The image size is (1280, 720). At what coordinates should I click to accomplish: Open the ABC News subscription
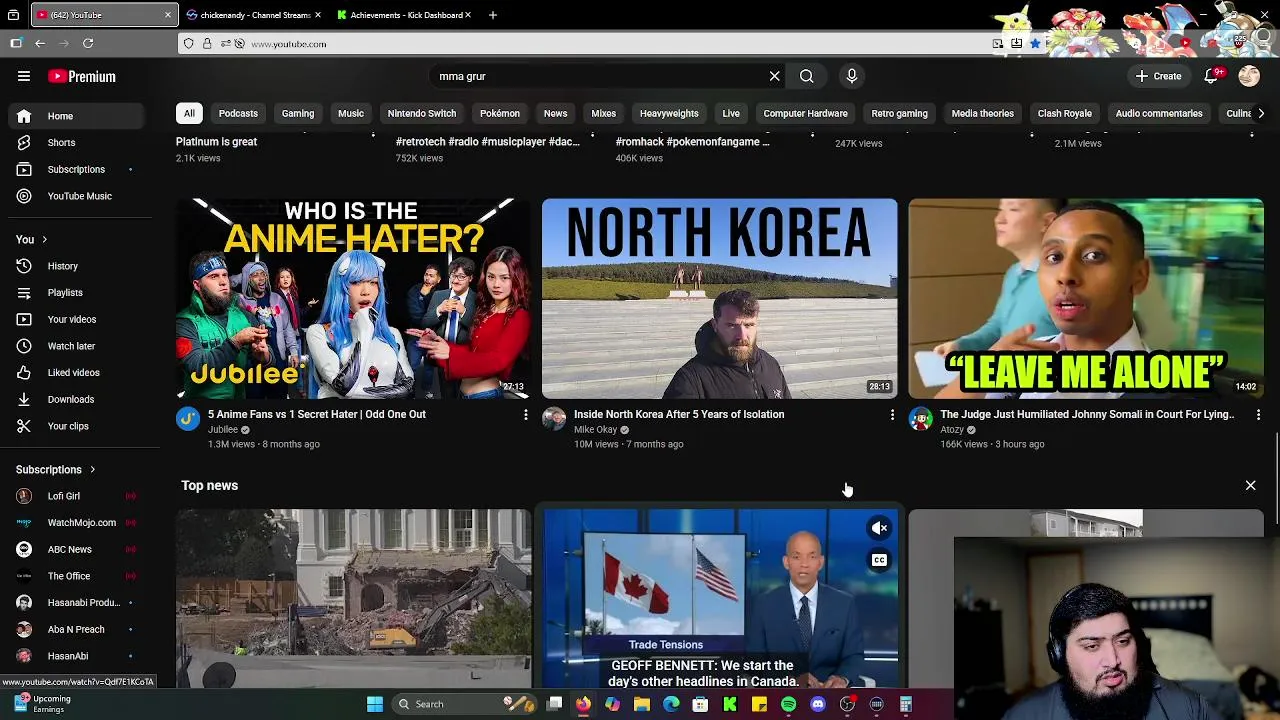click(75, 549)
